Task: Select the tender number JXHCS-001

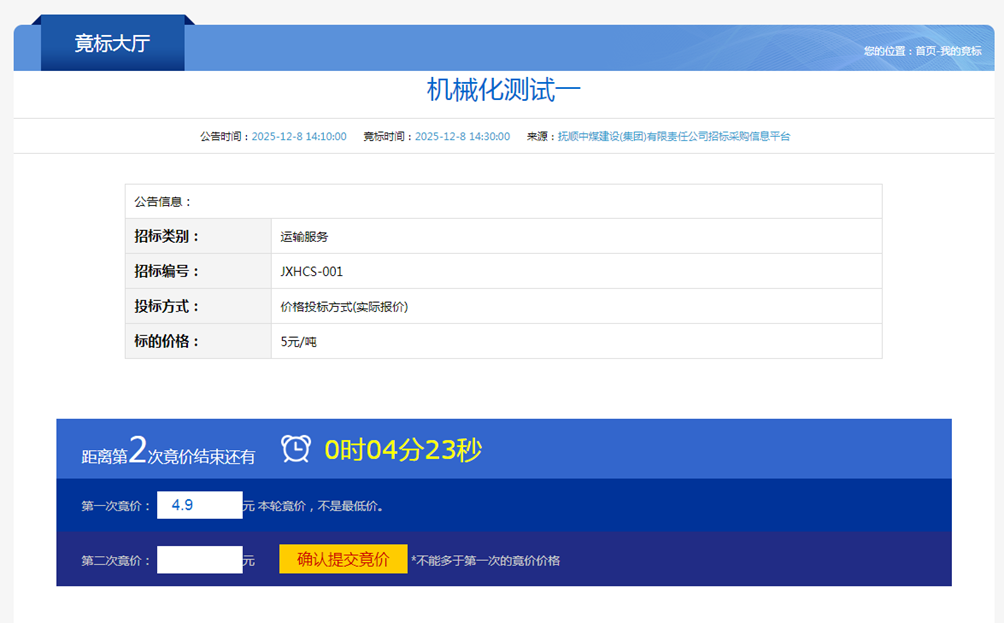Action: [x=312, y=271]
